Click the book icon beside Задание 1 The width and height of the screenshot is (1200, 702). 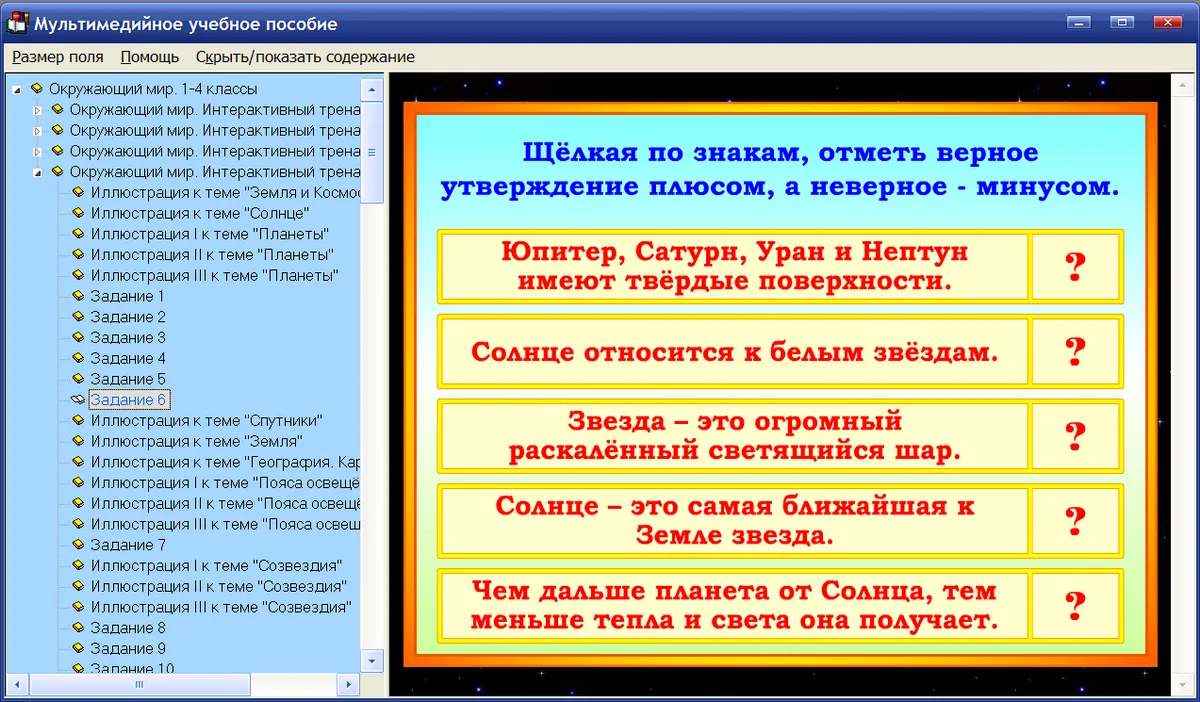click(x=78, y=297)
